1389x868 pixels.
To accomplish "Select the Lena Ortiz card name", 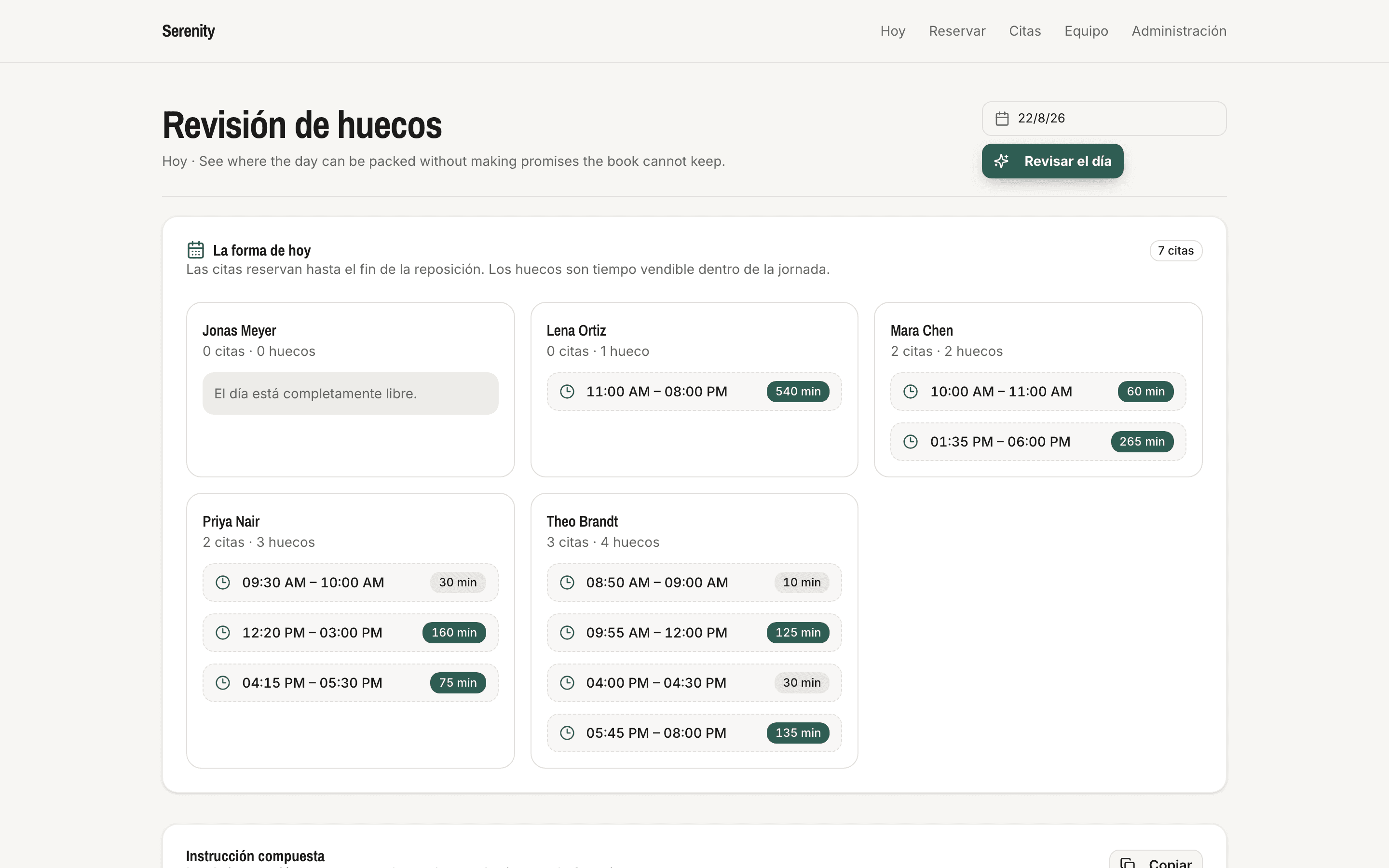I will click(576, 331).
